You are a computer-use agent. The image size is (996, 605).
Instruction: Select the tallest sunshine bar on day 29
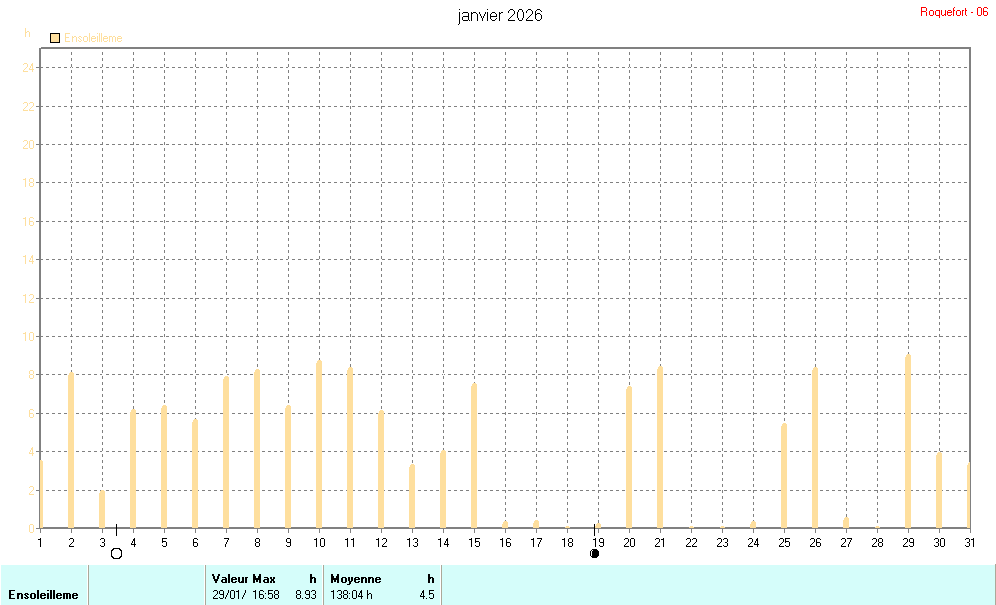(908, 440)
